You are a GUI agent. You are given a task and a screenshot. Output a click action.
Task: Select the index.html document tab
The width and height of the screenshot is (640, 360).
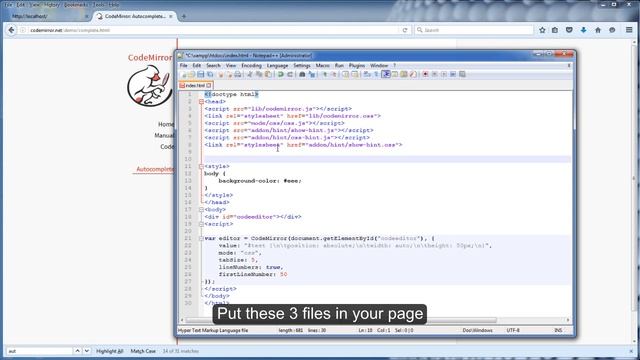coord(195,85)
